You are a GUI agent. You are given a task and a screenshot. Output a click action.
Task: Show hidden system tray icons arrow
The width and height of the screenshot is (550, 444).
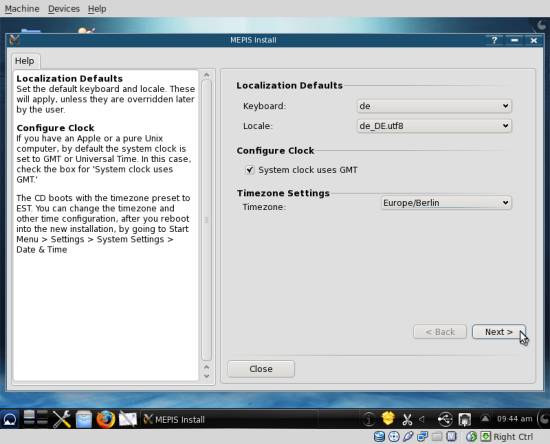pyautogui.click(x=485, y=418)
